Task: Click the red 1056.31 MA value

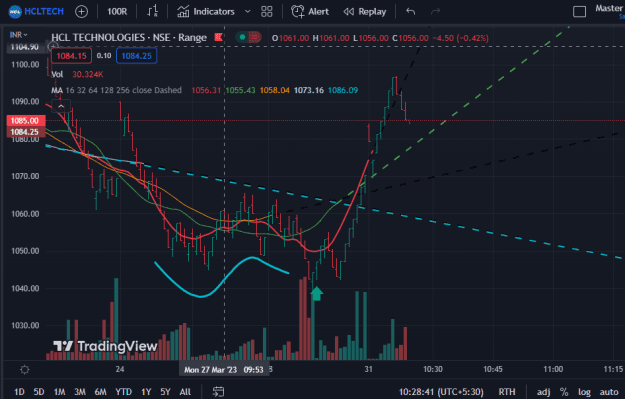Action: 206,90
